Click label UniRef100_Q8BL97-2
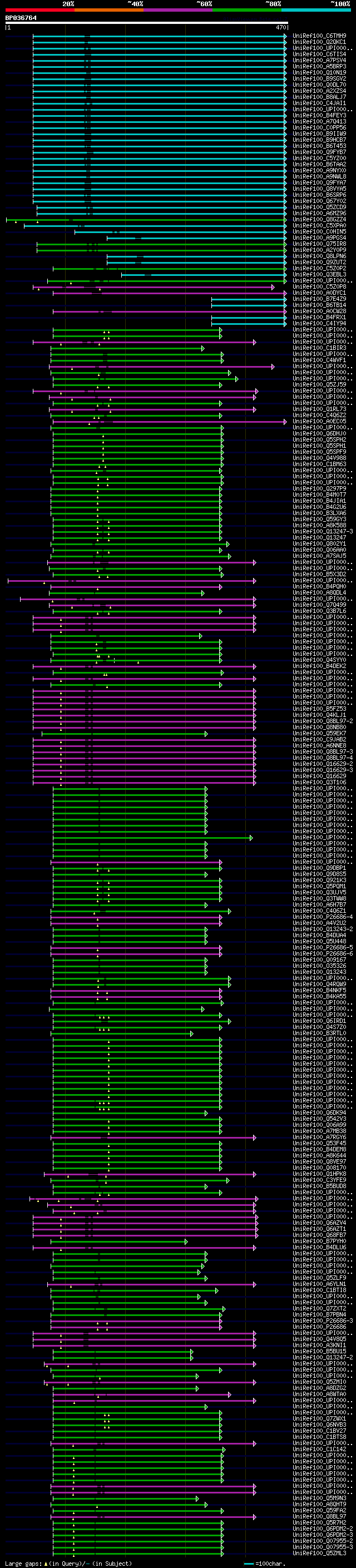The image size is (356, 1568). tap(323, 721)
